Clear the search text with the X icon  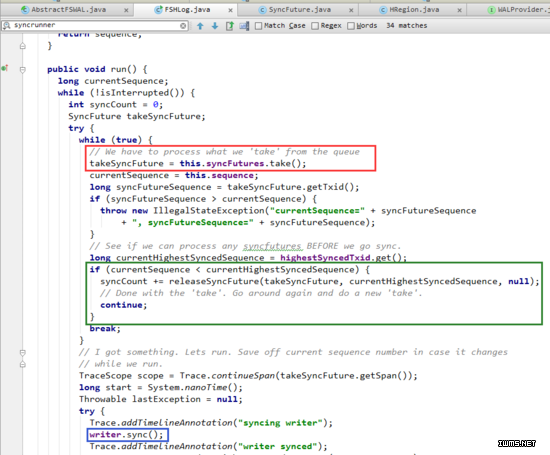pyautogui.click(x=183, y=26)
